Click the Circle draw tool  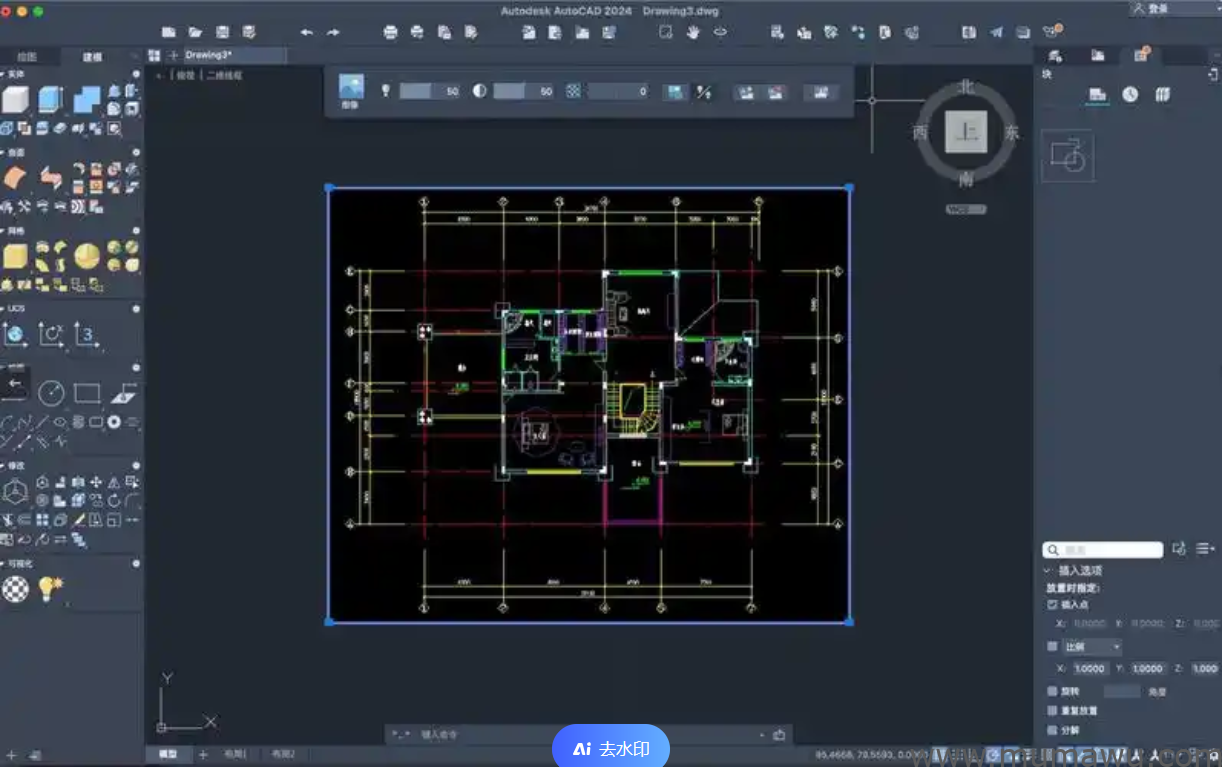point(51,393)
